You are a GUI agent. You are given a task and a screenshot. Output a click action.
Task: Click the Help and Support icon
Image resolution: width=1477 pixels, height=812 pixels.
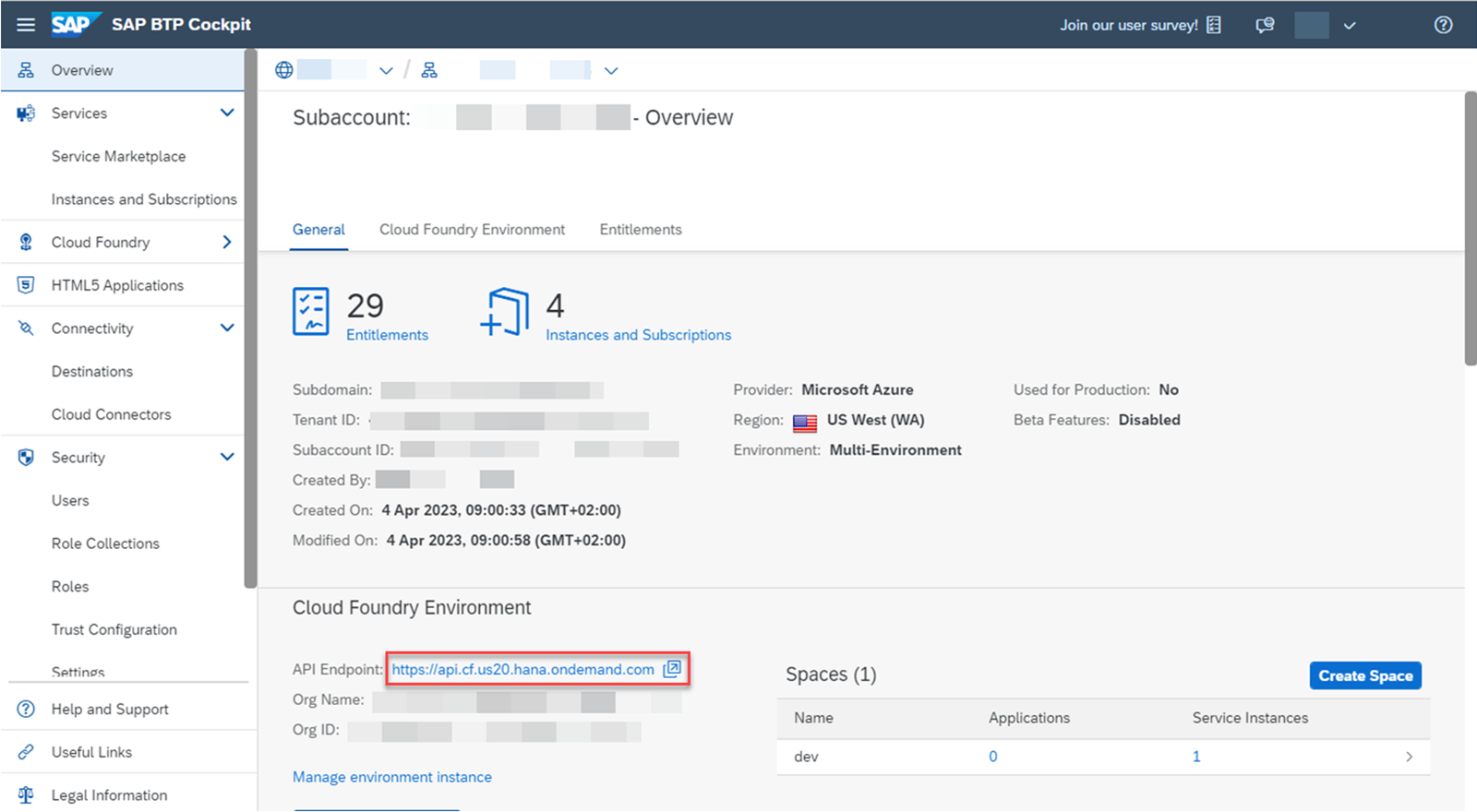[26, 709]
